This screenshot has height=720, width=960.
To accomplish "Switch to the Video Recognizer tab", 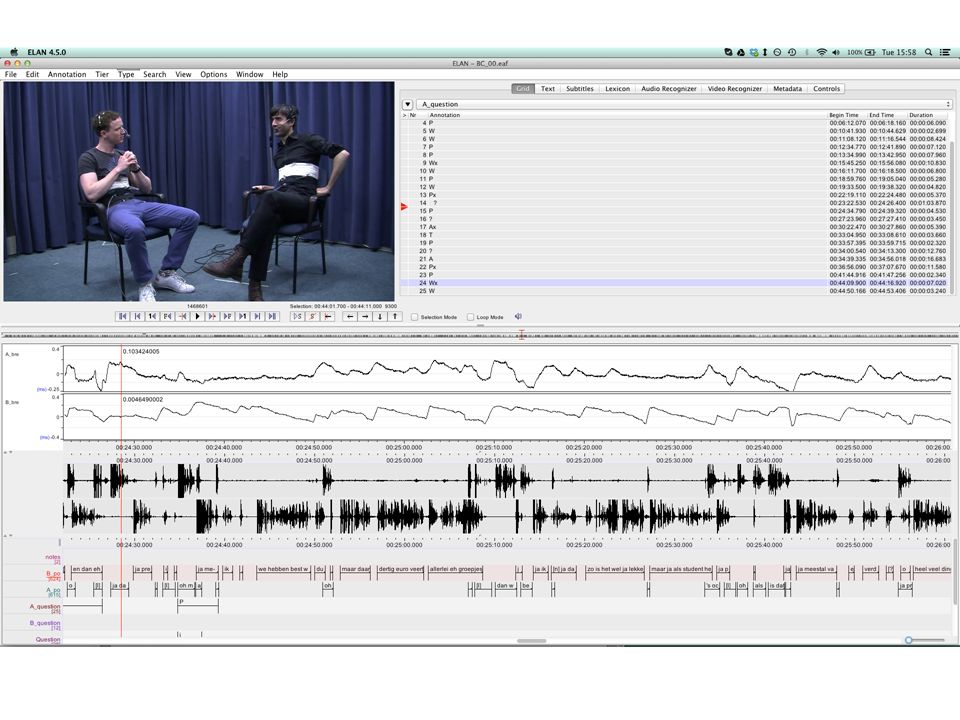I will (x=735, y=89).
